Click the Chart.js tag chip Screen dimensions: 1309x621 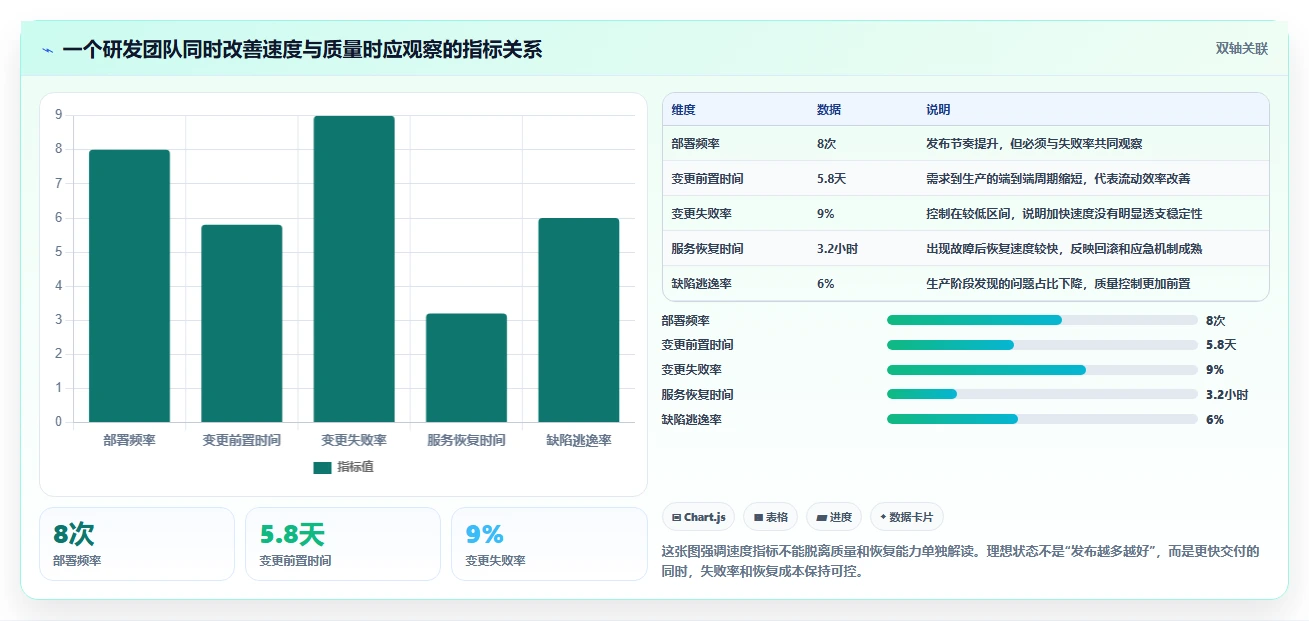click(699, 517)
